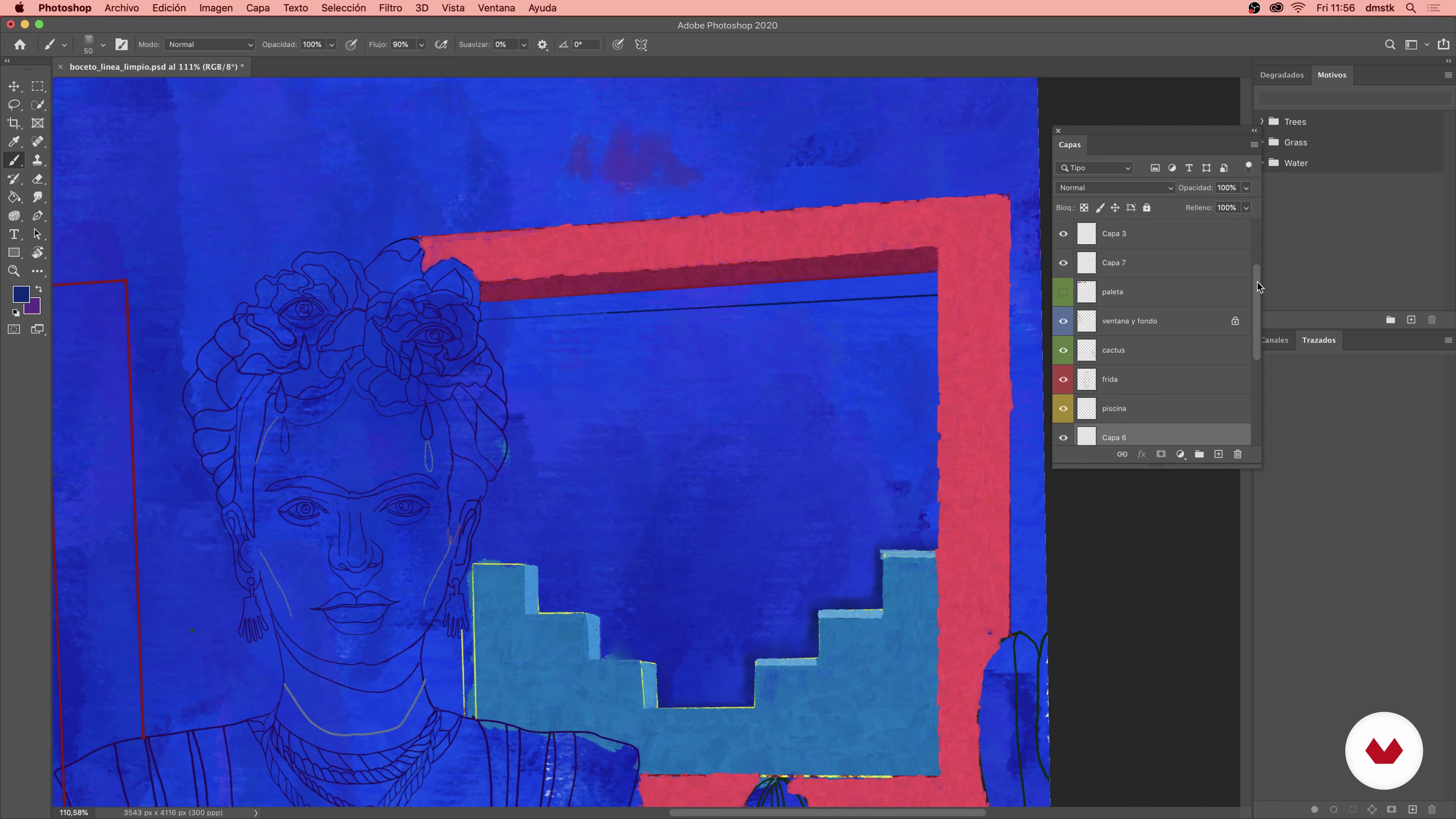Click the Home button in options bar
The height and width of the screenshot is (819, 1456).
[20, 45]
